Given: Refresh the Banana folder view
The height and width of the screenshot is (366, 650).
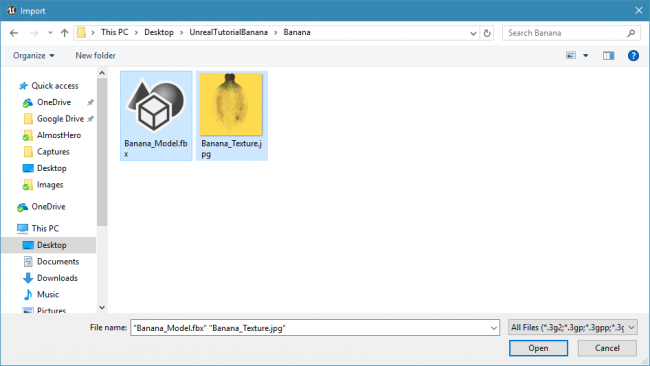Looking at the screenshot, I should [x=487, y=33].
